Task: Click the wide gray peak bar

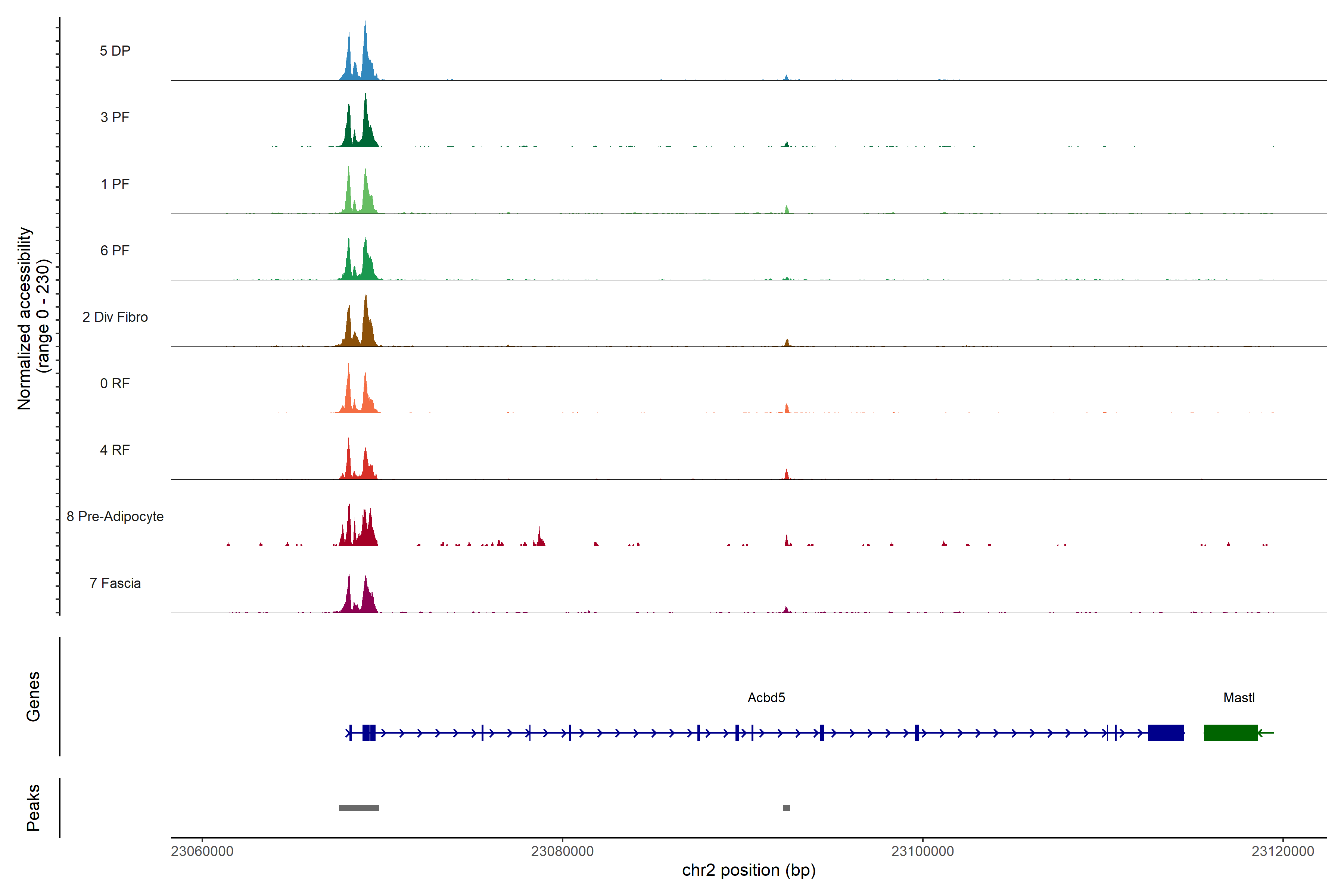Action: coord(359,808)
